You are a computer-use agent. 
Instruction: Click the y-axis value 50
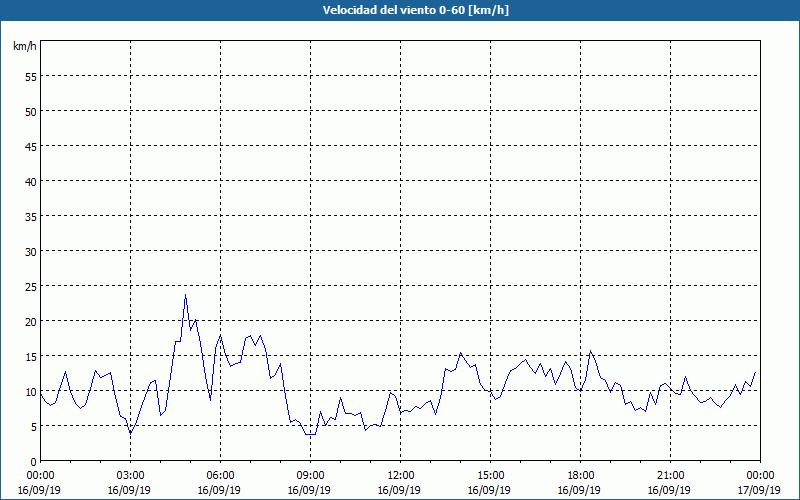pos(31,111)
